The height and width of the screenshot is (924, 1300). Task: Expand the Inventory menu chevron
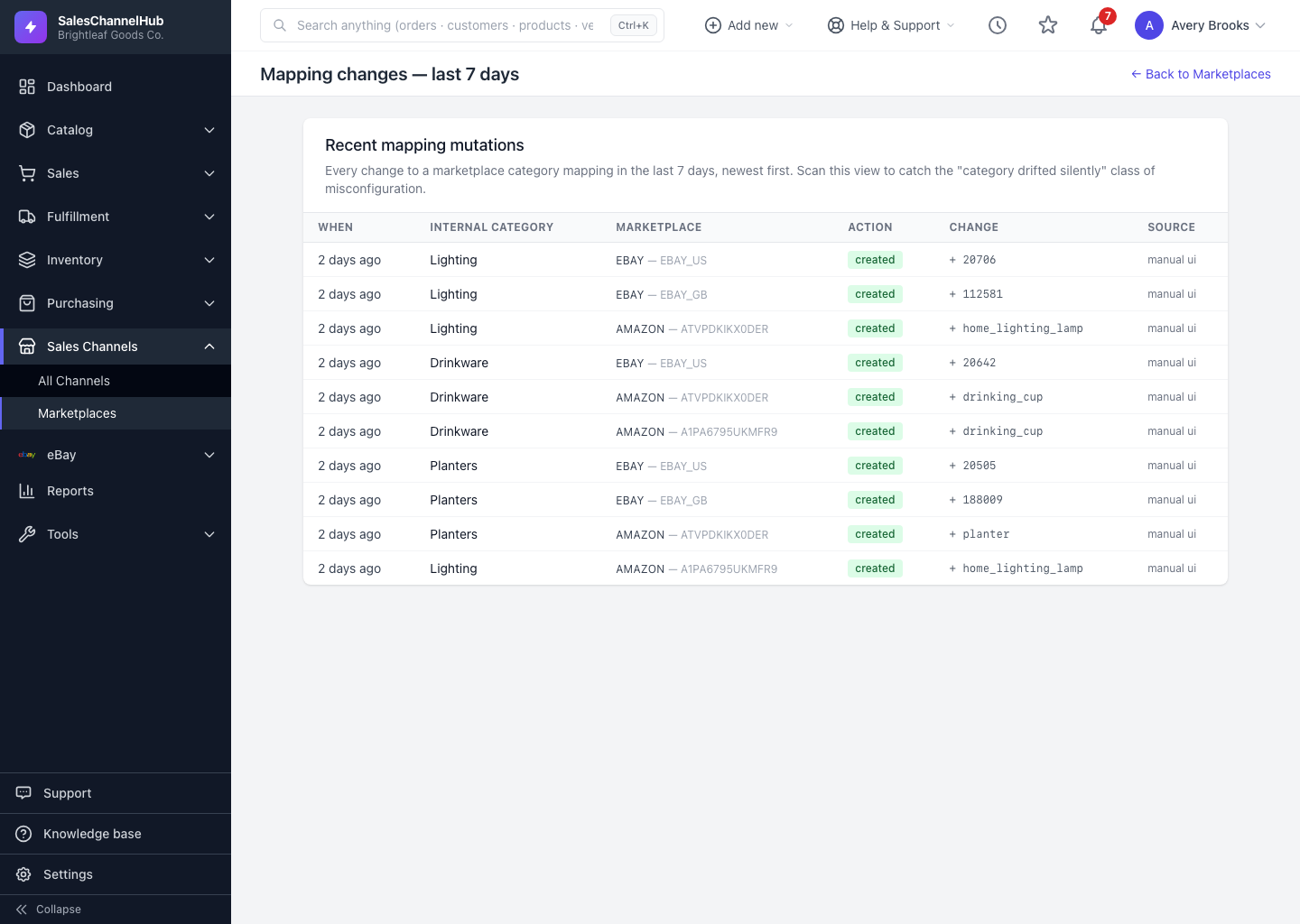209,260
